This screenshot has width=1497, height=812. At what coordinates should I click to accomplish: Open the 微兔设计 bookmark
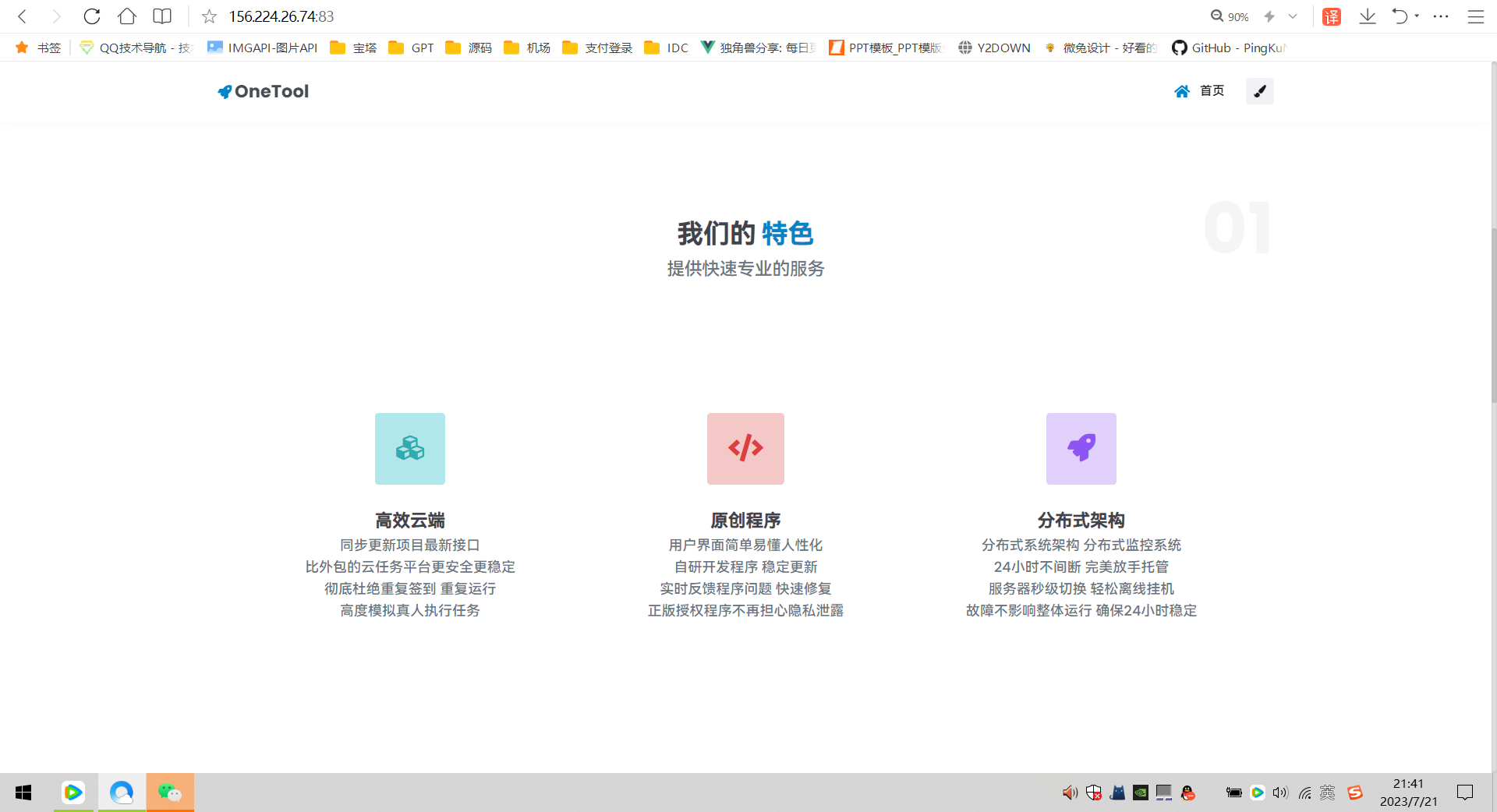click(1101, 48)
